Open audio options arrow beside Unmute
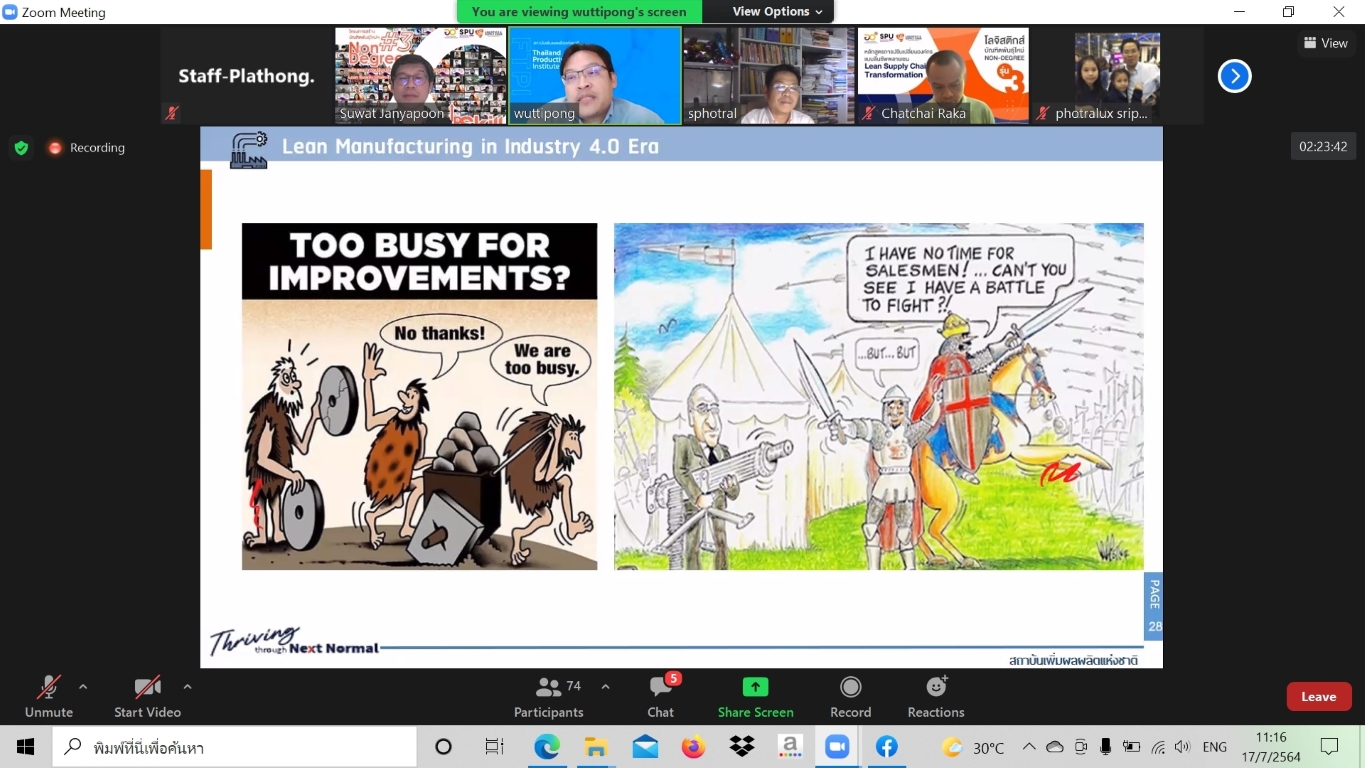Screen dimensions: 1365x768 (83, 687)
